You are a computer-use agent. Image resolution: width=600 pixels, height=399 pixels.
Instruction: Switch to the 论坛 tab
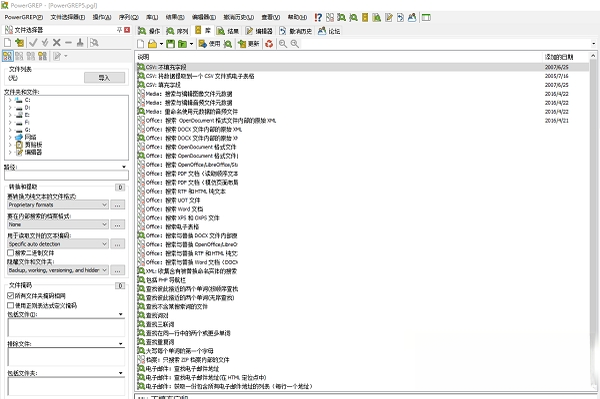[x=329, y=31]
